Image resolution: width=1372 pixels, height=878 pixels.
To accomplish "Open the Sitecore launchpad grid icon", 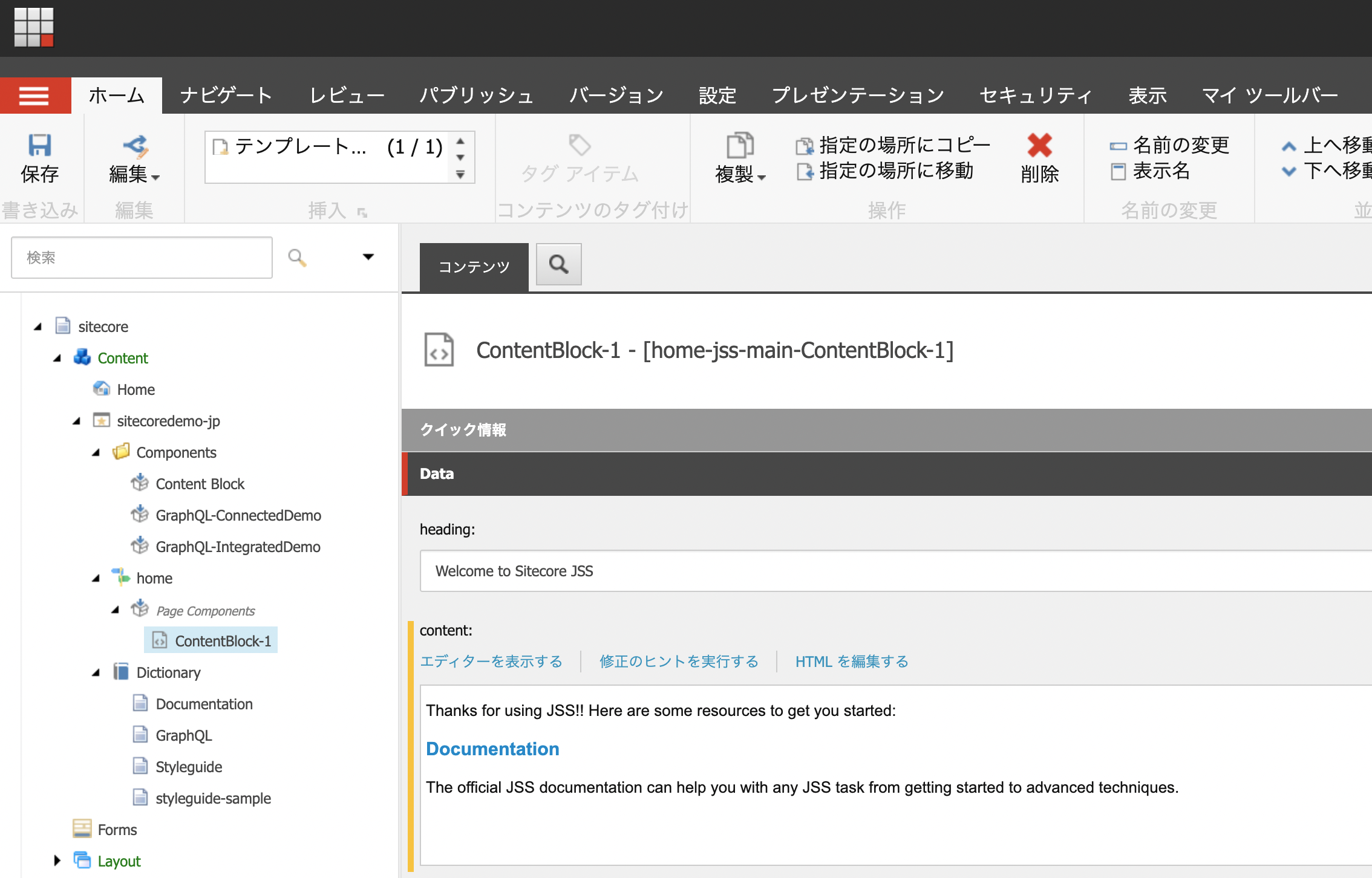I will 34,27.
